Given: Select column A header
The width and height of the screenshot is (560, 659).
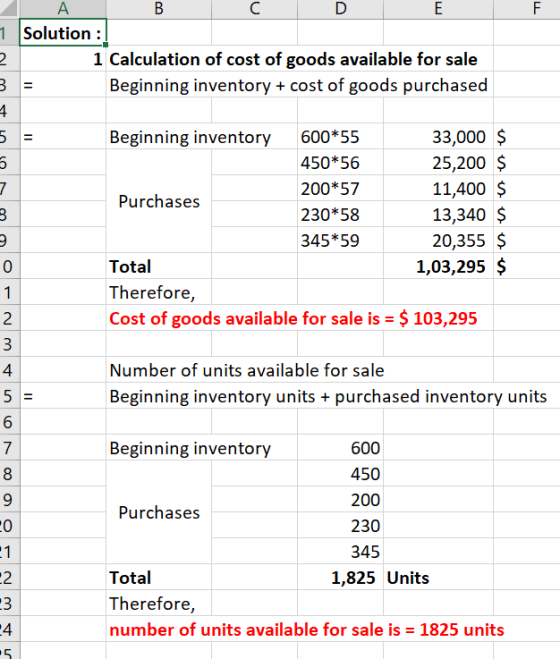Looking at the screenshot, I should [63, 8].
